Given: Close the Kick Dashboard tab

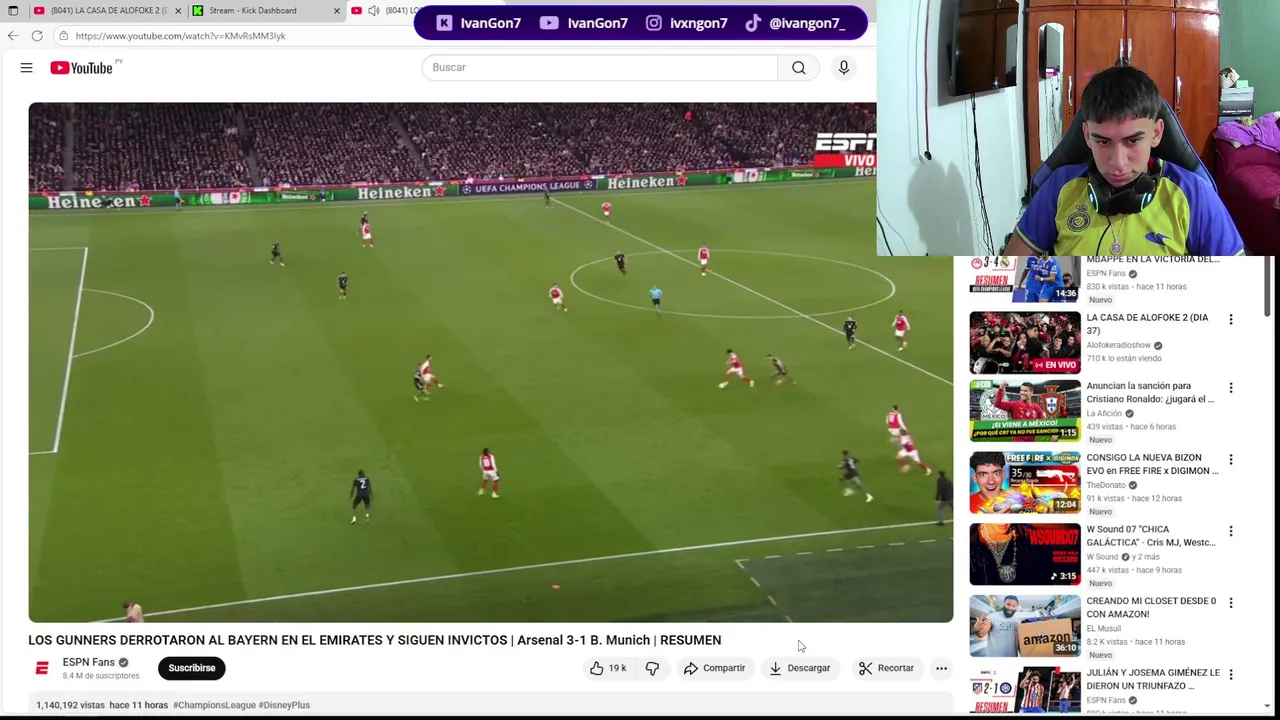Looking at the screenshot, I should pos(336,10).
